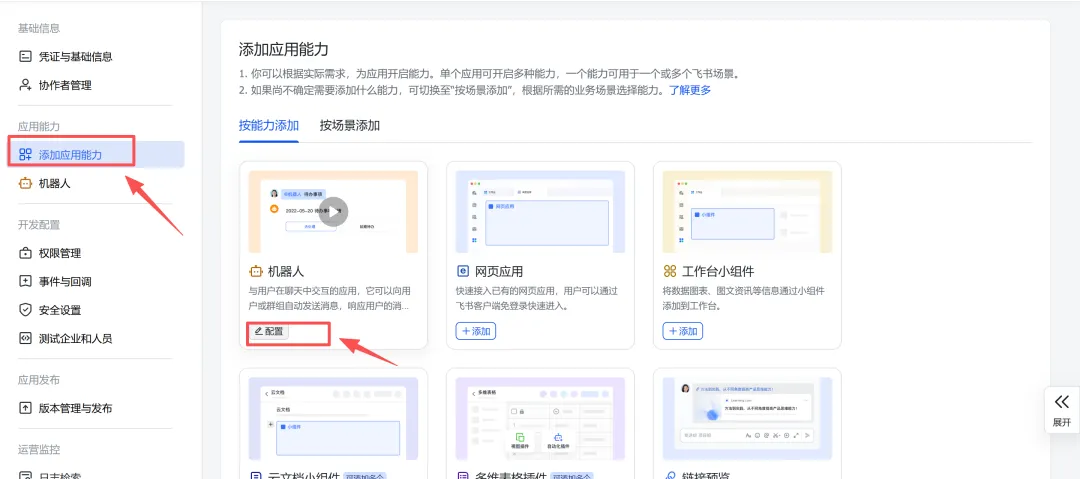Screen dimensions: 1080x479
Task: Open the 多维表格插件 preview thumbnail
Action: coord(540,418)
